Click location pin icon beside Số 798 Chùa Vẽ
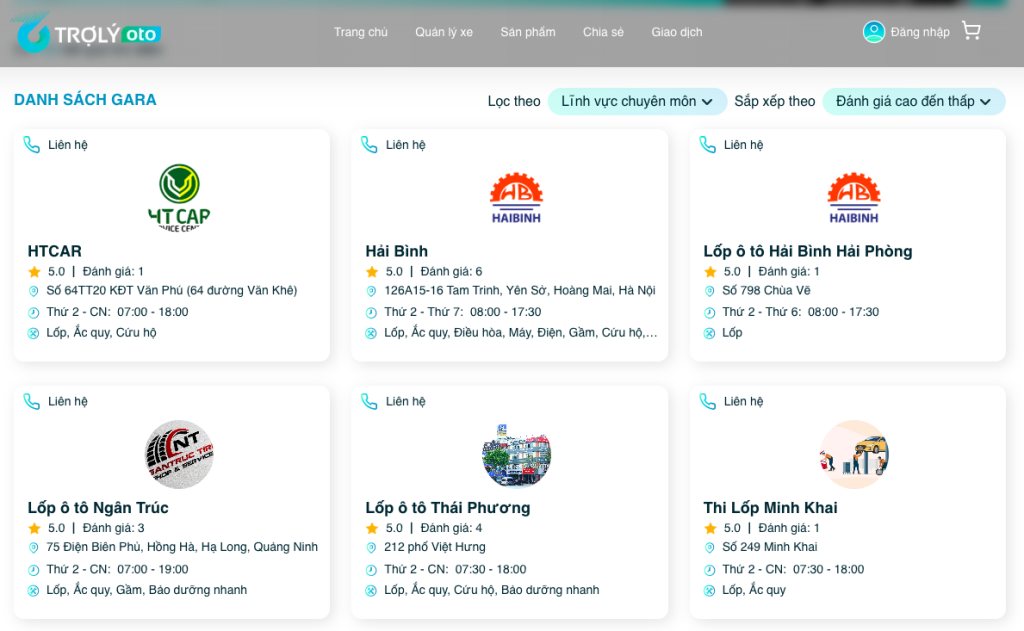The width and height of the screenshot is (1024, 631). click(709, 291)
